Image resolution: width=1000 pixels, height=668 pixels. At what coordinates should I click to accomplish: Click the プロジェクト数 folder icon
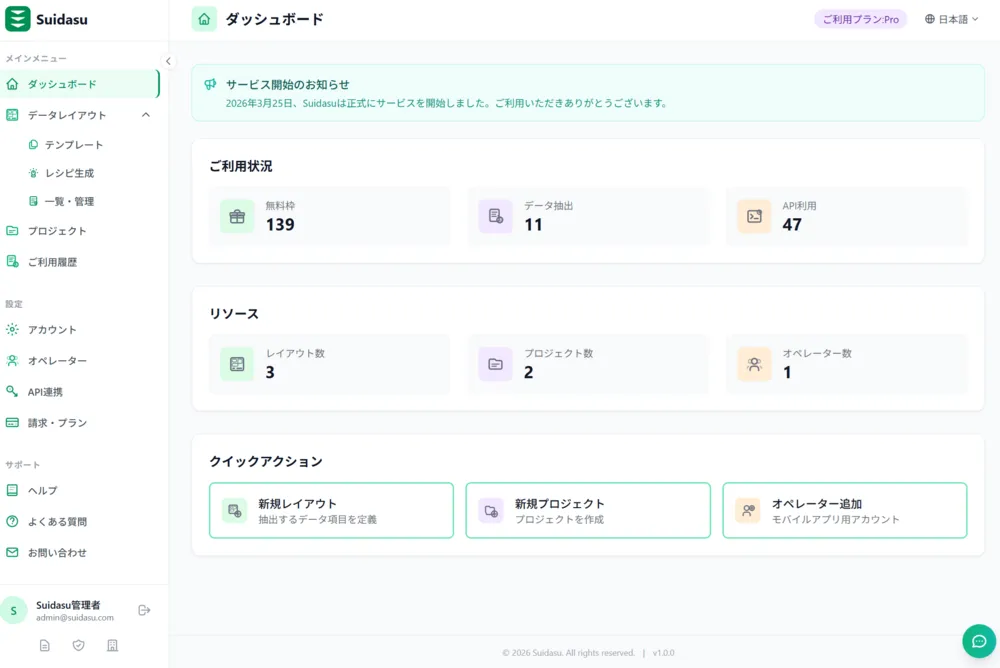(x=496, y=364)
